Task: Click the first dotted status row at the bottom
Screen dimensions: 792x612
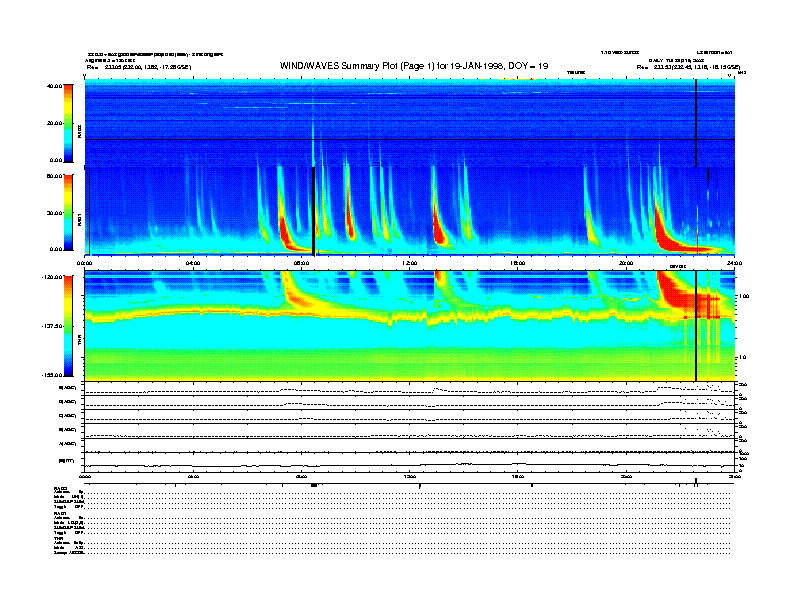Action: coord(407,492)
